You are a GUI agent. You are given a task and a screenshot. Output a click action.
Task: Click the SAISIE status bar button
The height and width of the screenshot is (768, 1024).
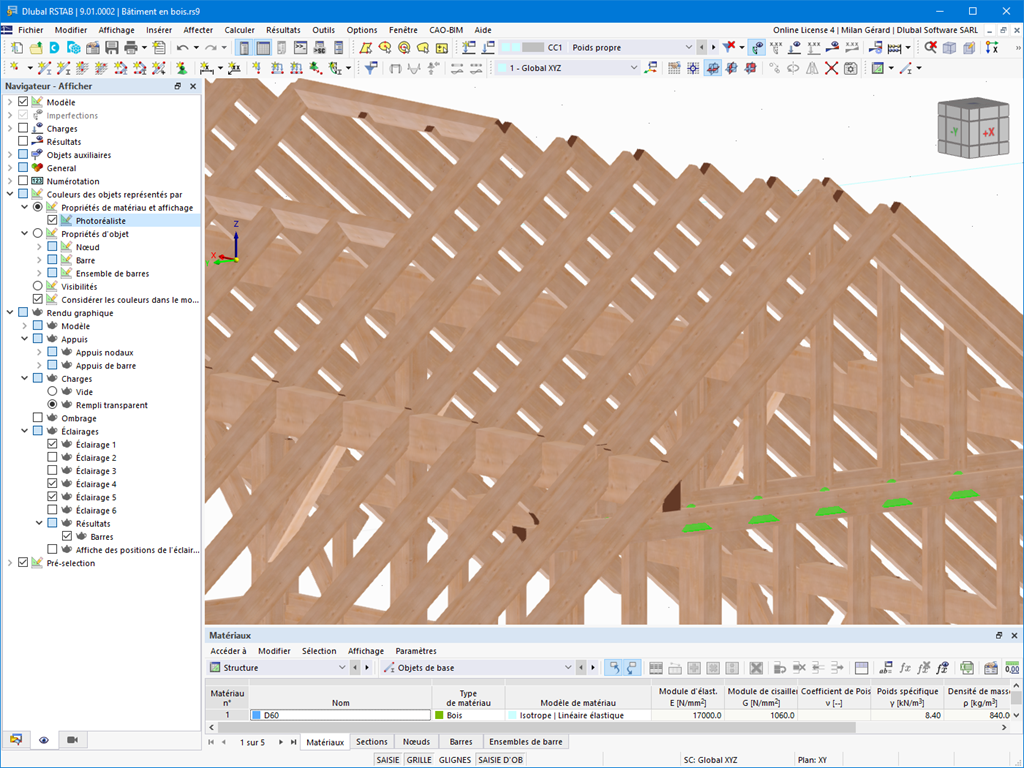[387, 760]
